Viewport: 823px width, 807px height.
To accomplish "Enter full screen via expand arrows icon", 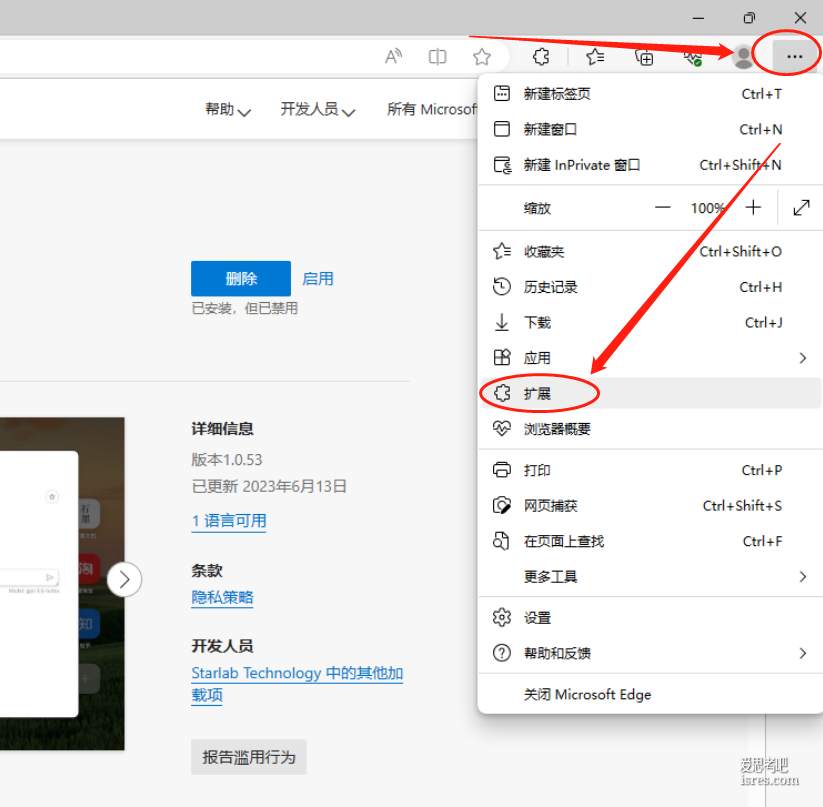I will (801, 208).
